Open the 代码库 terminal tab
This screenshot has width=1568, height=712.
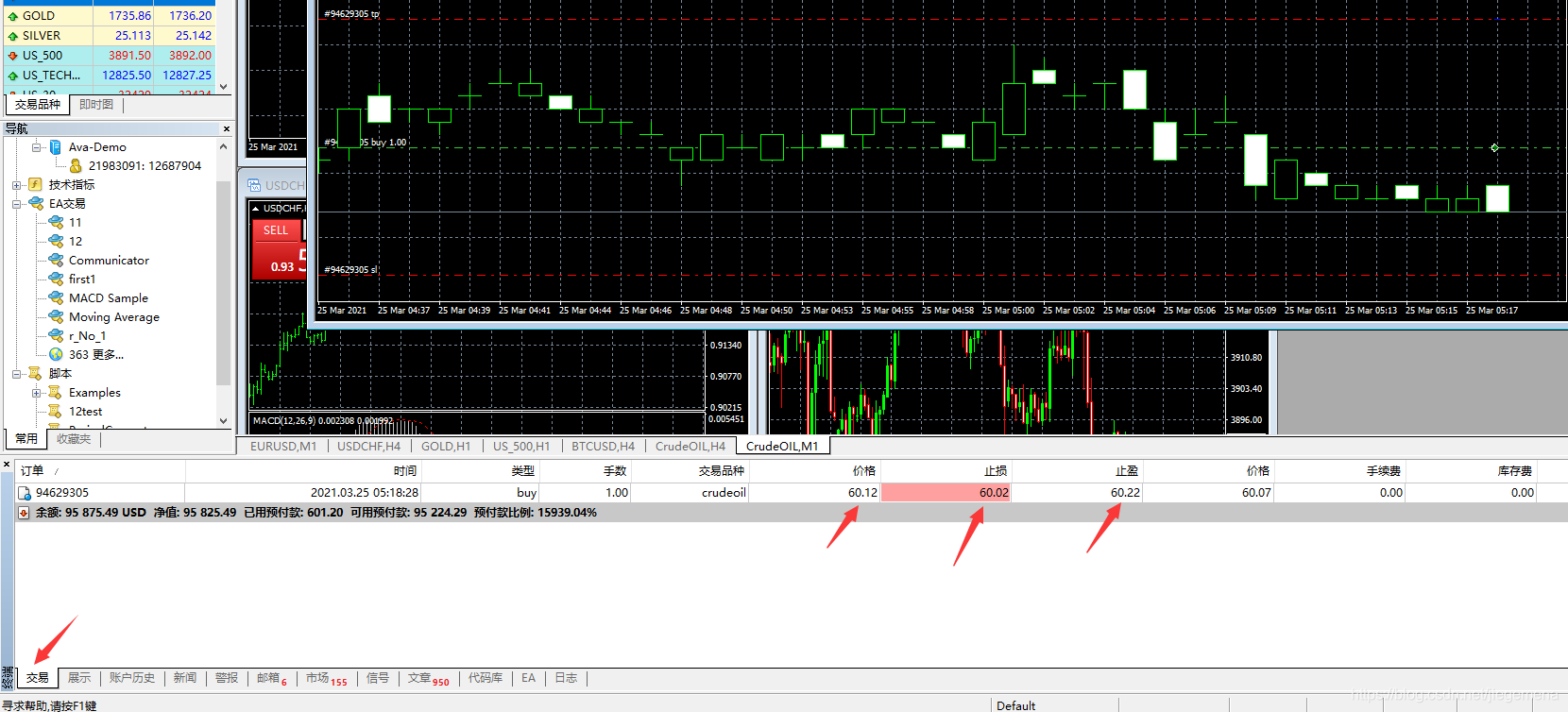pyautogui.click(x=486, y=678)
